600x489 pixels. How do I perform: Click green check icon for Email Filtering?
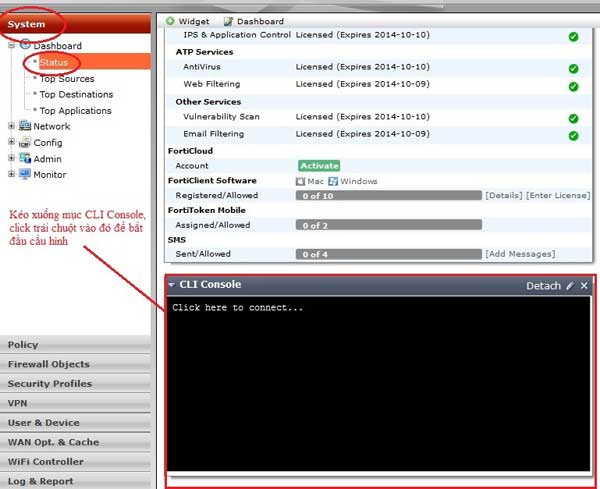[573, 136]
